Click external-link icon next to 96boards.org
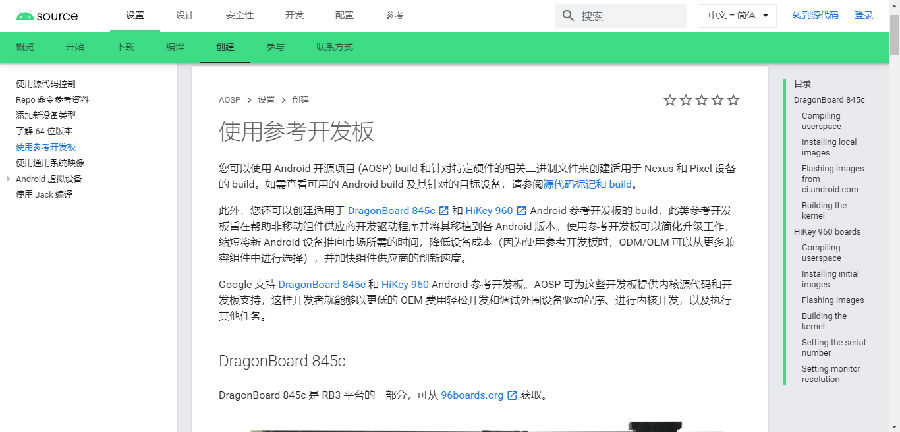Screen dimensions: 900x432 click(513, 395)
